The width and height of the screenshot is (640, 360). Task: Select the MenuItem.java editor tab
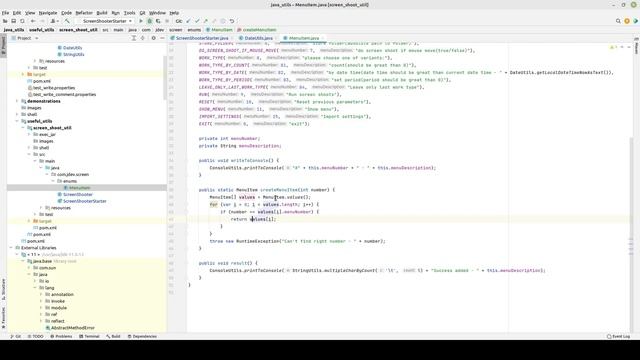click(304, 38)
